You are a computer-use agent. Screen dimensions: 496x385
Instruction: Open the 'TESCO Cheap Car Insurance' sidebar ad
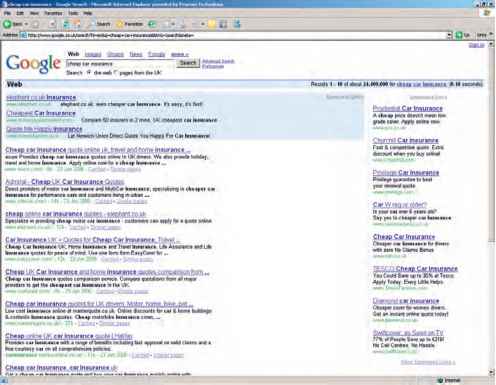(415, 268)
